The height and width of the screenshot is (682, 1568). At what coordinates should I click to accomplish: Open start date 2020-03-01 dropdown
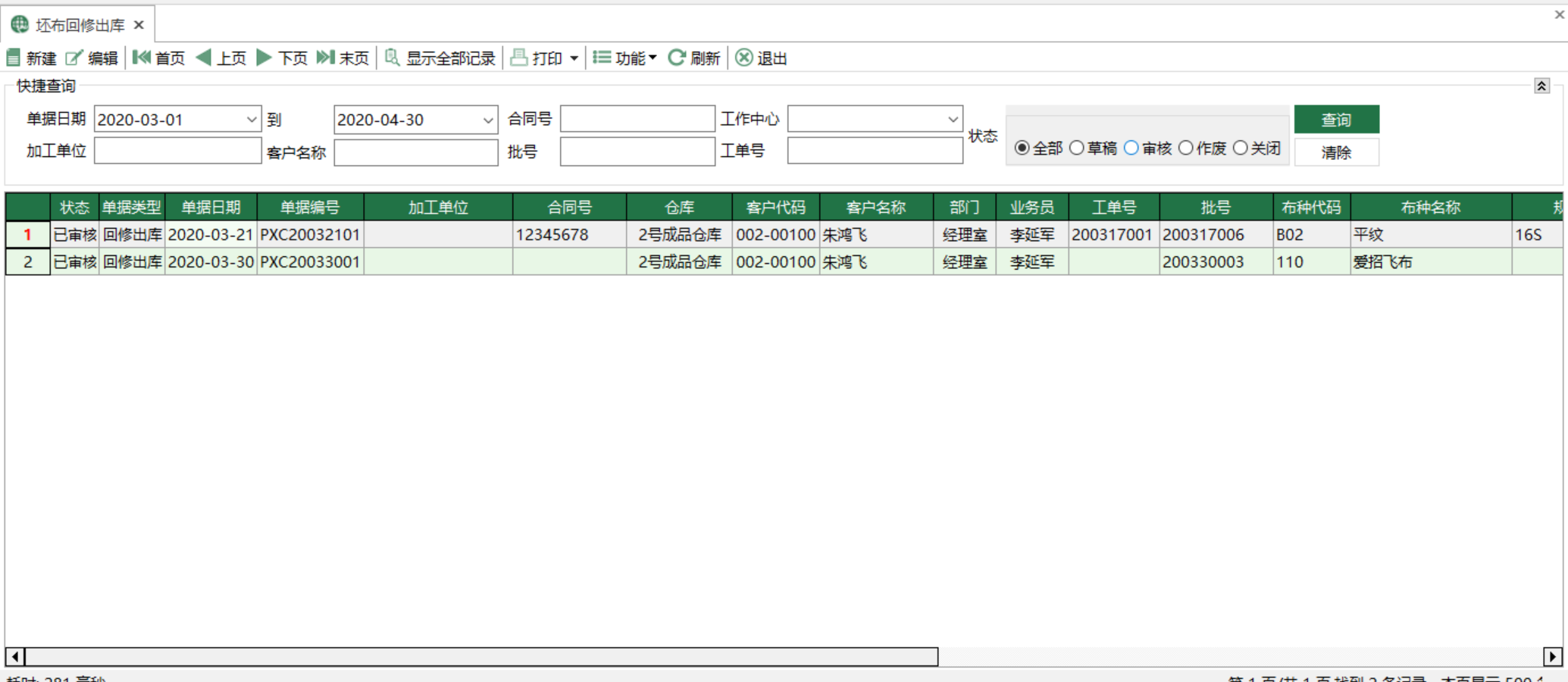252,120
